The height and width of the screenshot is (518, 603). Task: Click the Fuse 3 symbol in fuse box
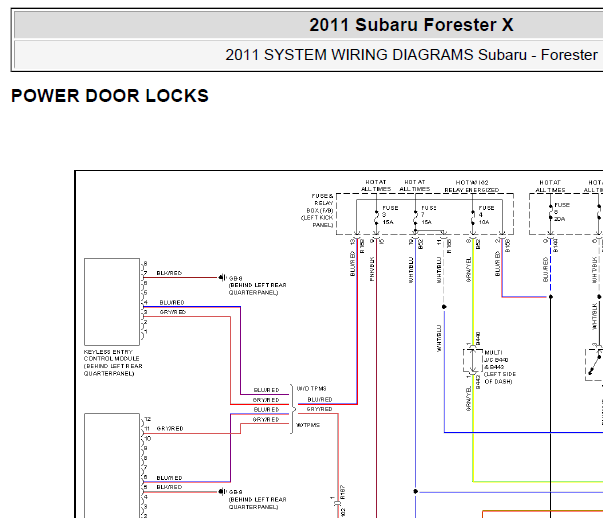pyautogui.click(x=376, y=217)
